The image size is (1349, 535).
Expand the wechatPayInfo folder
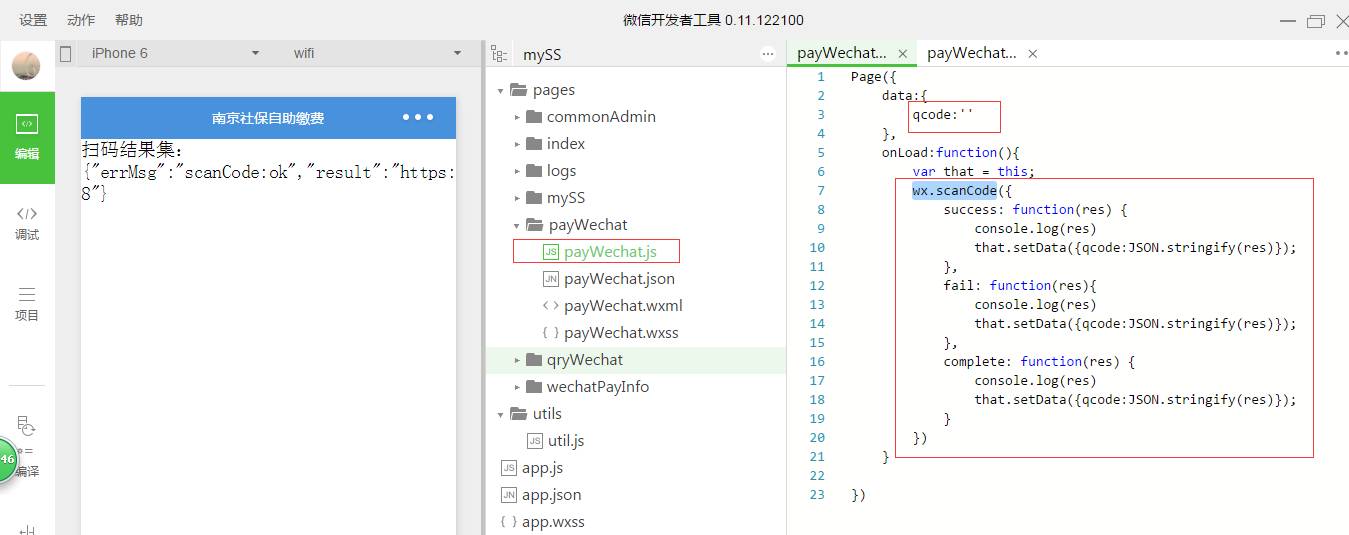click(517, 387)
